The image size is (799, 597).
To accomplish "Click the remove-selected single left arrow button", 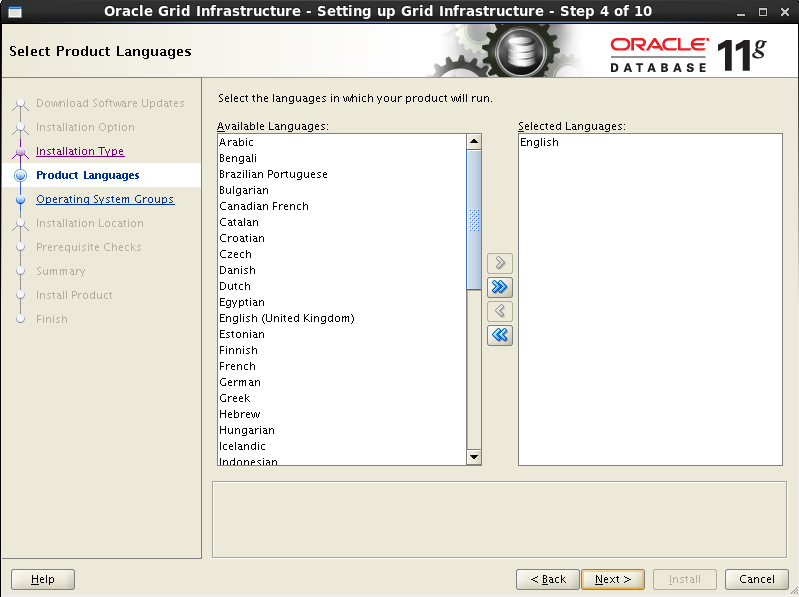I will pyautogui.click(x=499, y=311).
